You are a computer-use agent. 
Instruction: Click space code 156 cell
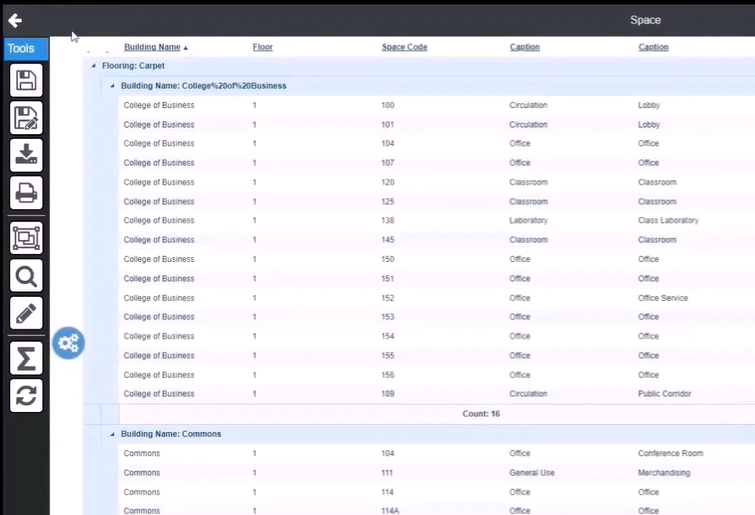tap(388, 375)
